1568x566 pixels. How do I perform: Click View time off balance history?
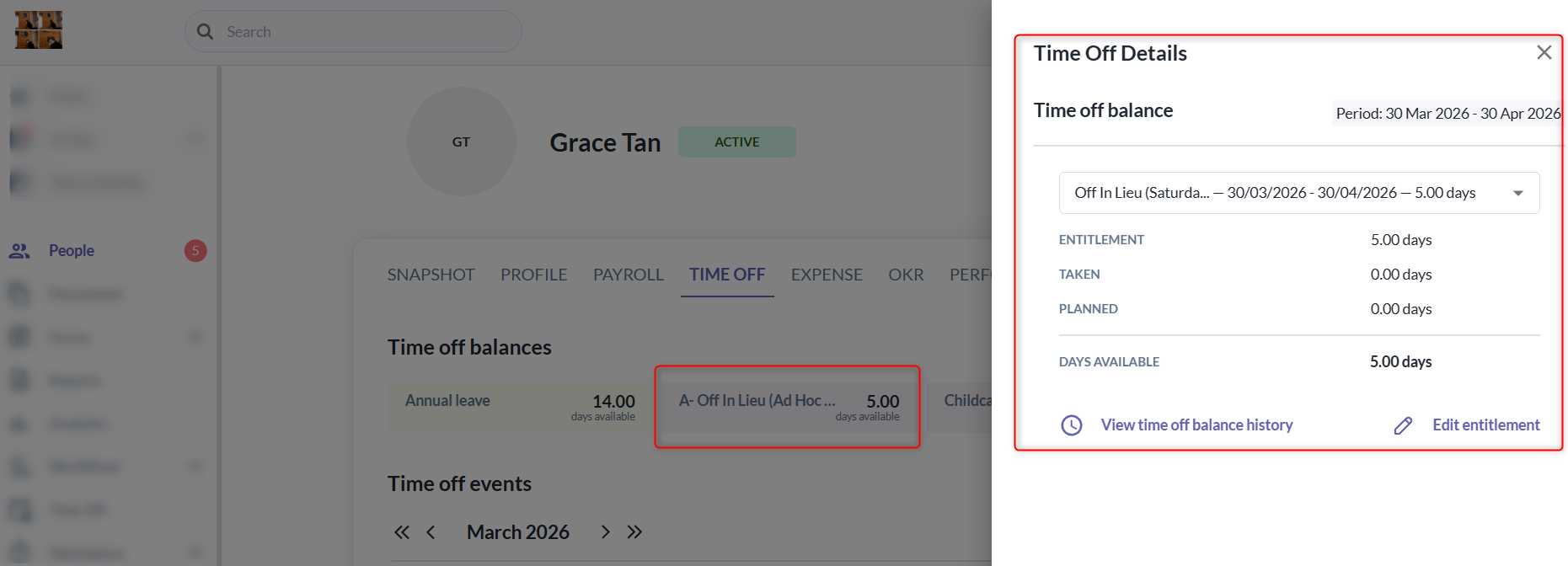coord(1196,425)
